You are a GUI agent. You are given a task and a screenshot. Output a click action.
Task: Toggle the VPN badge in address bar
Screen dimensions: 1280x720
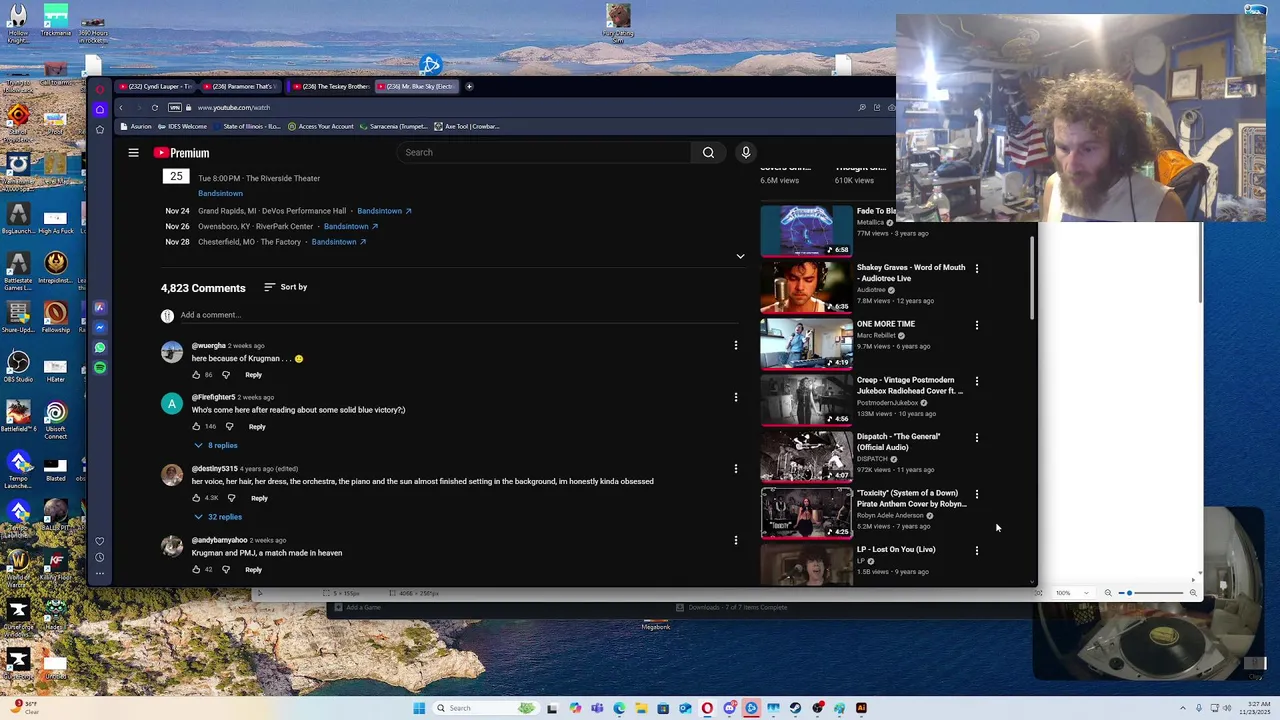[x=175, y=107]
